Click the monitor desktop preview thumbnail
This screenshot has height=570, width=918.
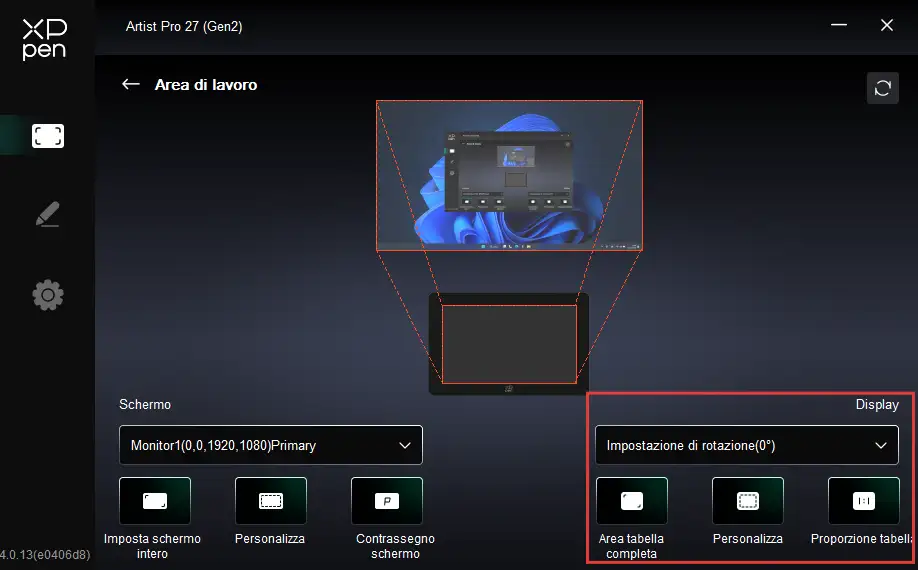point(509,175)
